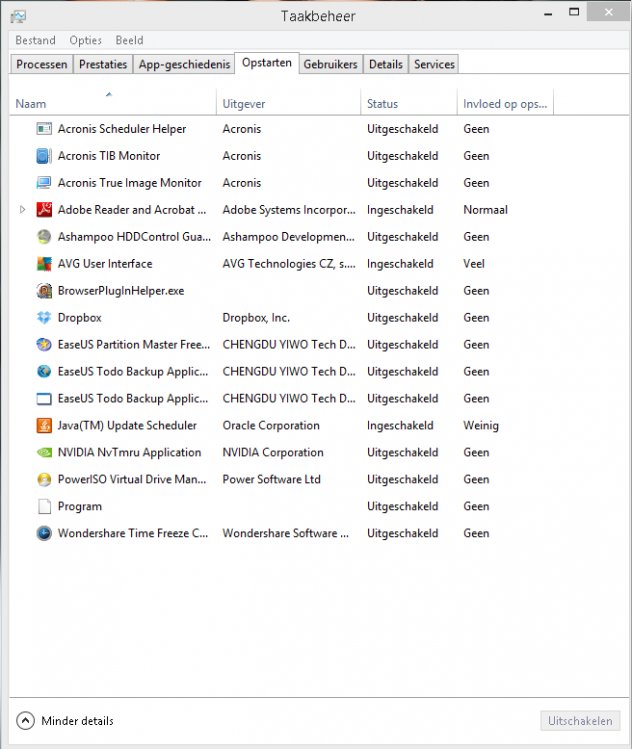This screenshot has width=632, height=750.
Task: Switch to the Prestaties tab
Action: coord(103,64)
